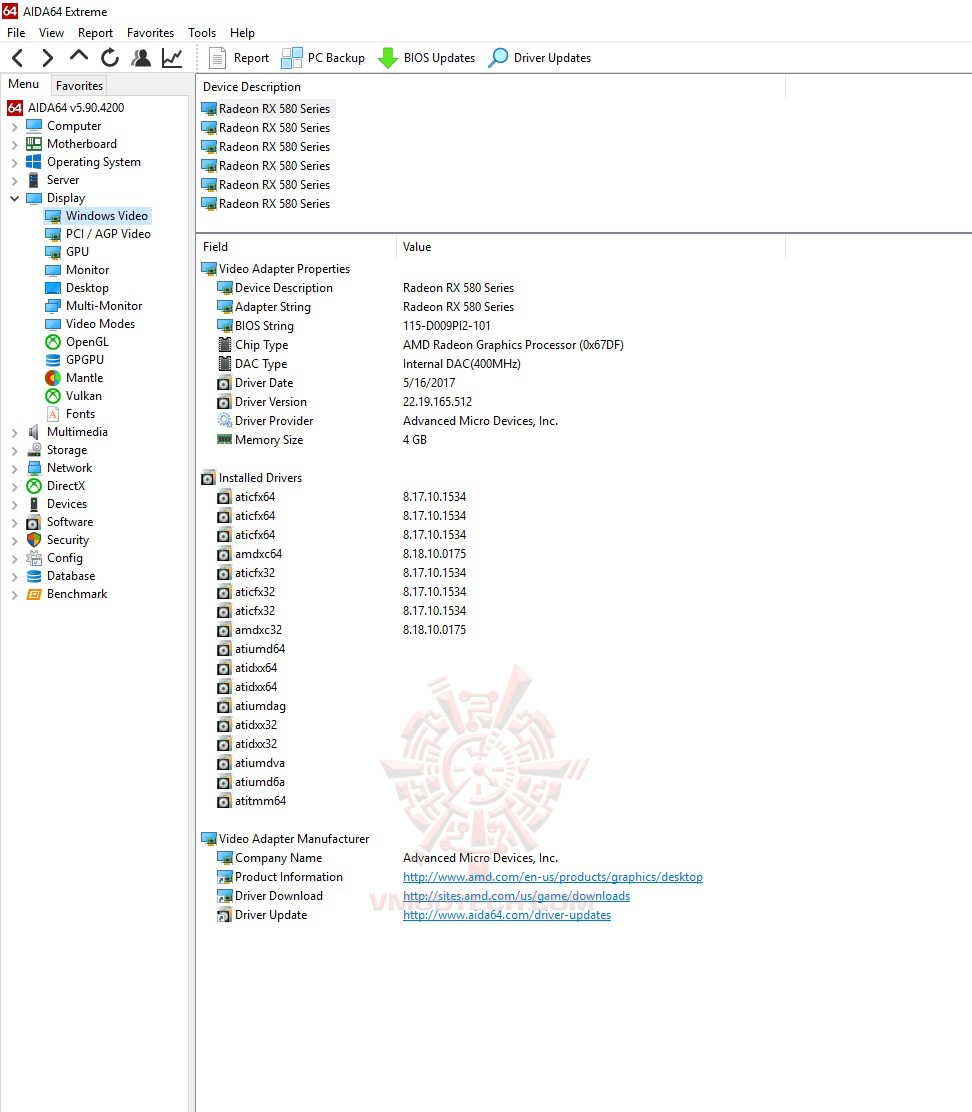Image resolution: width=972 pixels, height=1112 pixels.
Task: Click the up-level arrow toolbar icon
Action: pos(79,56)
